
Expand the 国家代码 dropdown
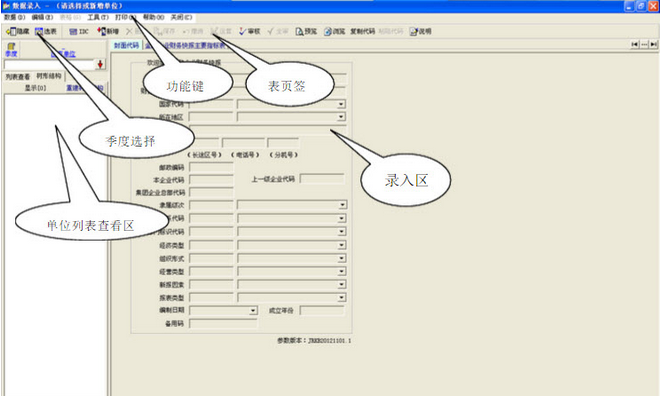coord(341,104)
